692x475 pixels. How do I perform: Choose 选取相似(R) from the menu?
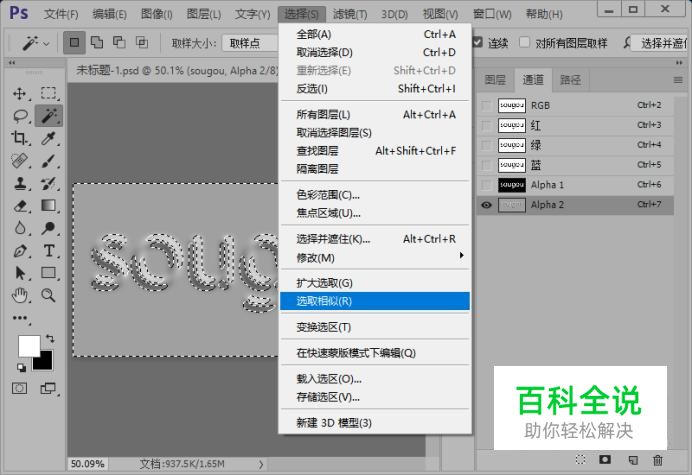tap(375, 301)
